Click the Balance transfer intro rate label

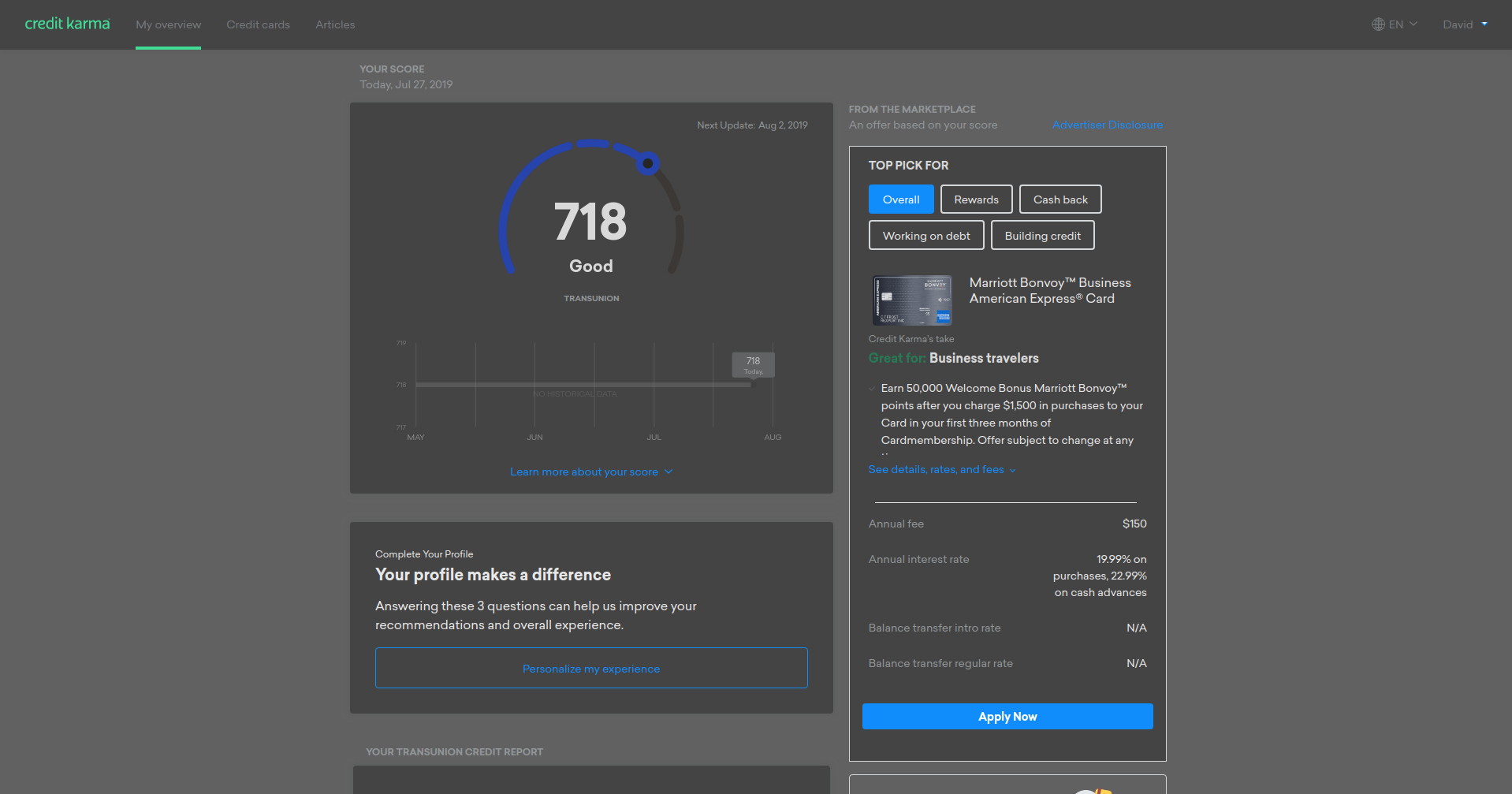click(x=934, y=628)
